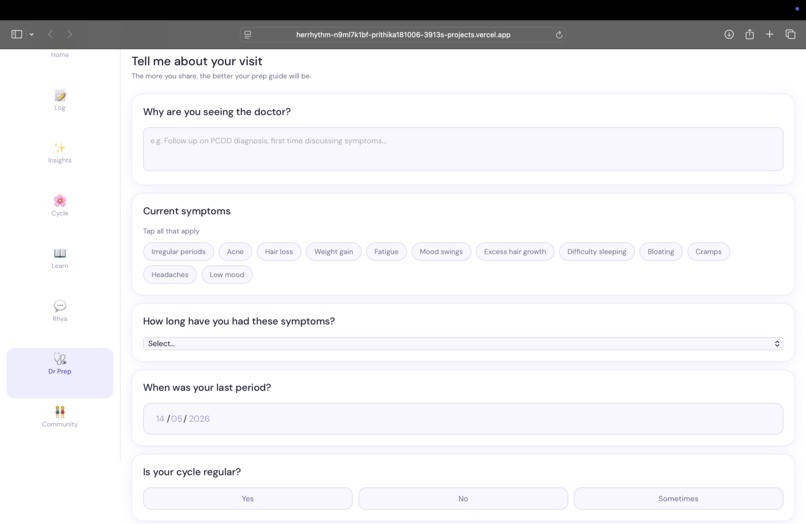Select the Dr Prep stethoscope icon
The height and width of the screenshot is (524, 806).
[x=60, y=358]
